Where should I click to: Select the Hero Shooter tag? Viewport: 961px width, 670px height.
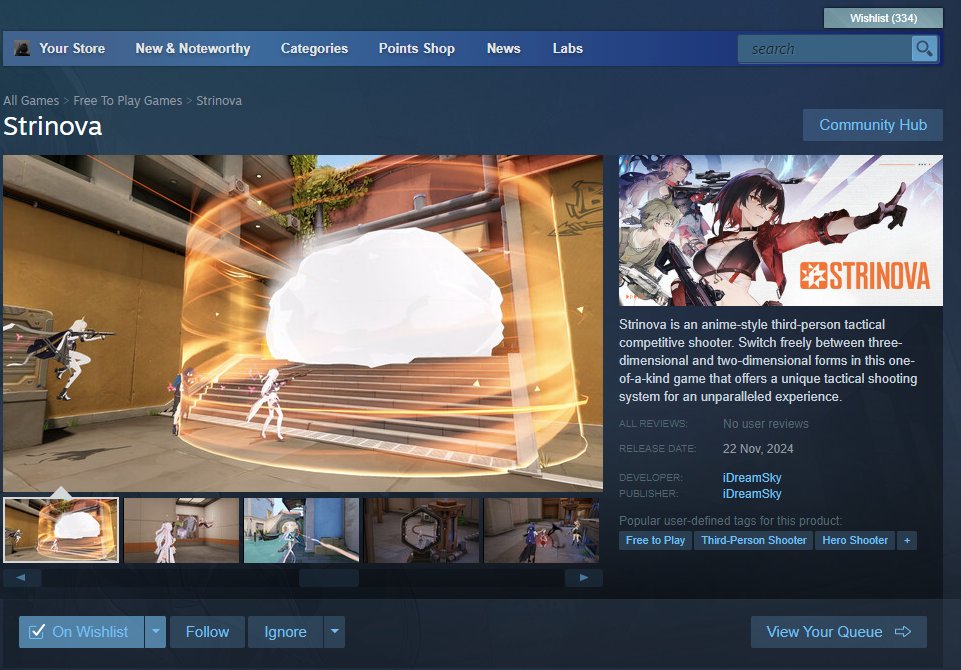coord(855,540)
